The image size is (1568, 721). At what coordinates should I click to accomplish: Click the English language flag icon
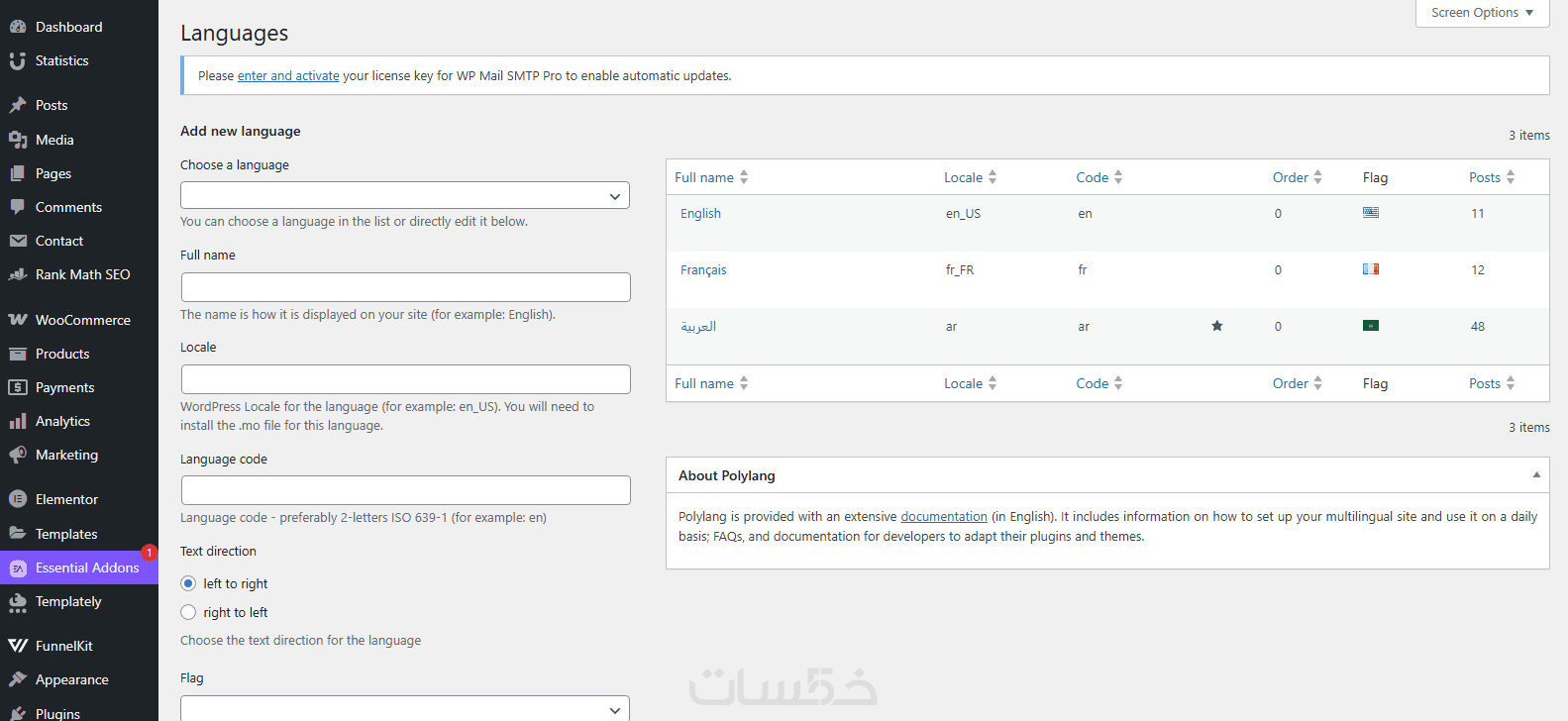click(1371, 212)
